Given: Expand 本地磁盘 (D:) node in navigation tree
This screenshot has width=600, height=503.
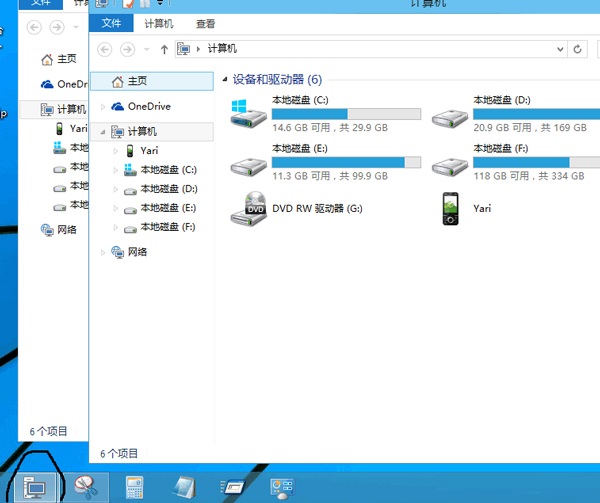Looking at the screenshot, I should click(x=116, y=189).
